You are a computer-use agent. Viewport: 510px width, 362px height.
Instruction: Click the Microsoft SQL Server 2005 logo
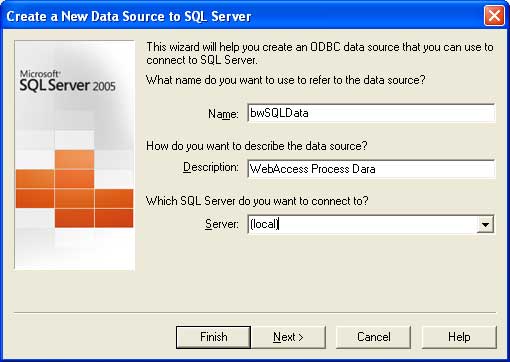tap(68, 81)
